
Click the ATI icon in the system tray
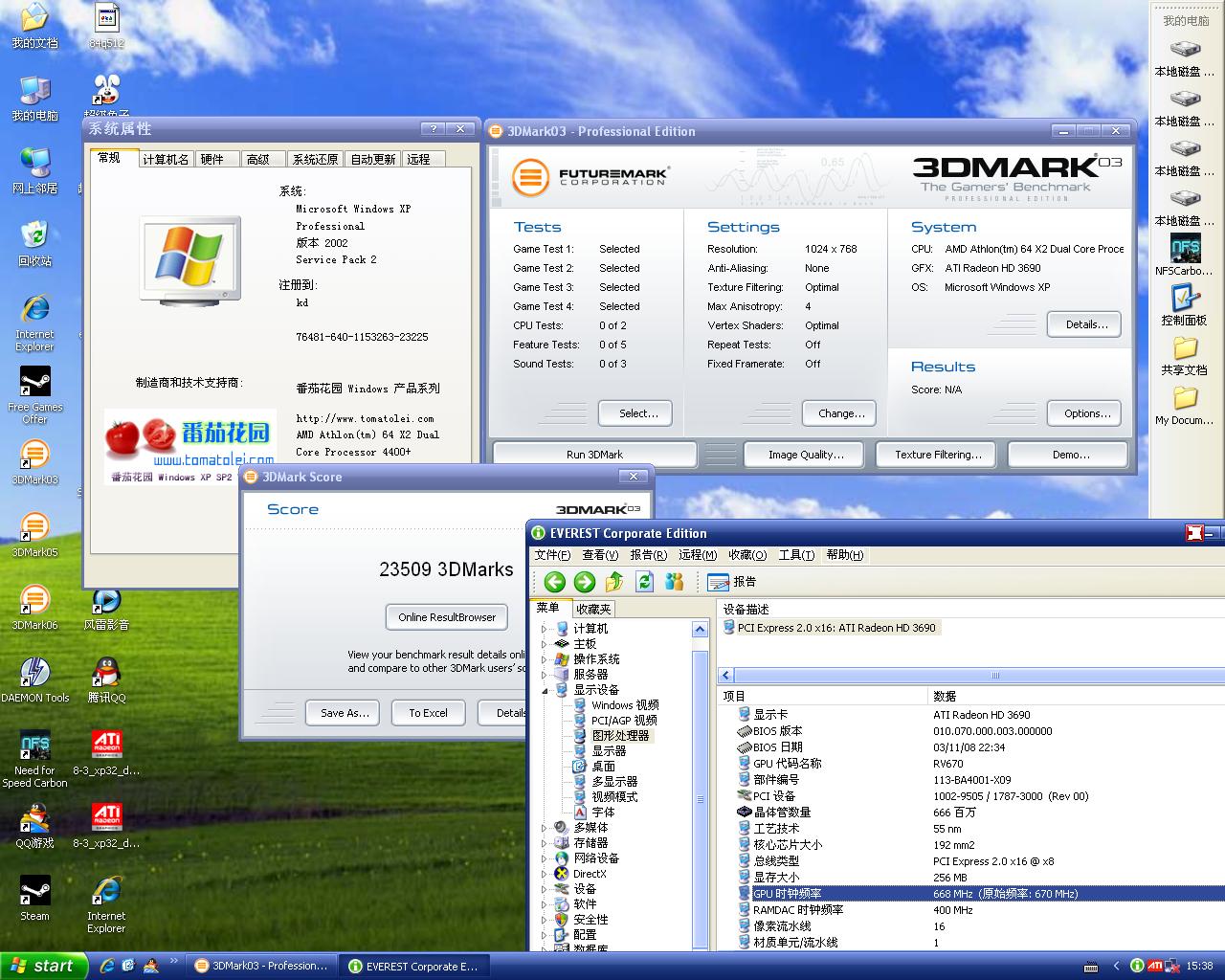(1155, 966)
